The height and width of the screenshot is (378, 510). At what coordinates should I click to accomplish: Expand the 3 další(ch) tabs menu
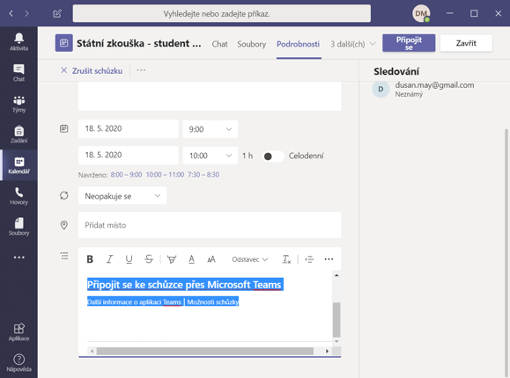tap(353, 44)
